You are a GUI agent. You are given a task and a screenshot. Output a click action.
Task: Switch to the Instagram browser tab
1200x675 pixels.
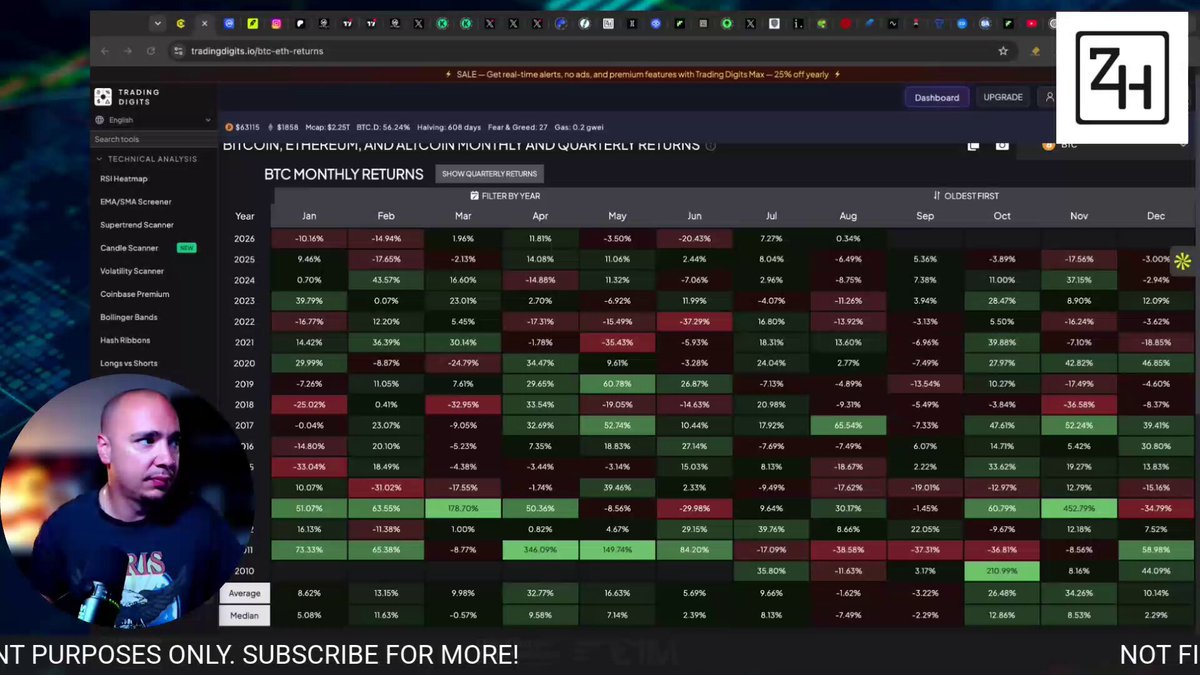point(277,23)
